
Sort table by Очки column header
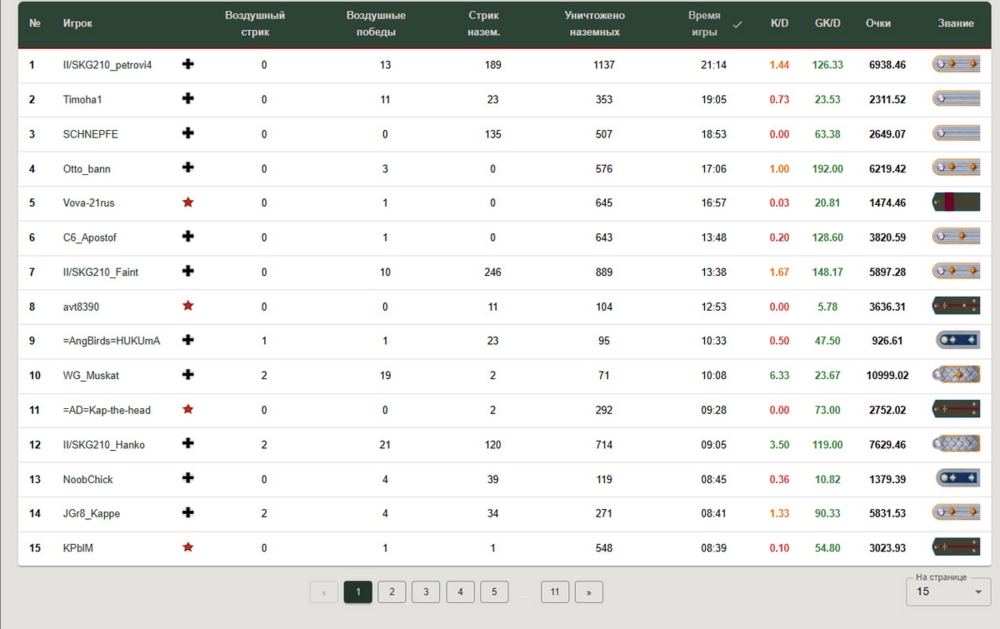878,23
